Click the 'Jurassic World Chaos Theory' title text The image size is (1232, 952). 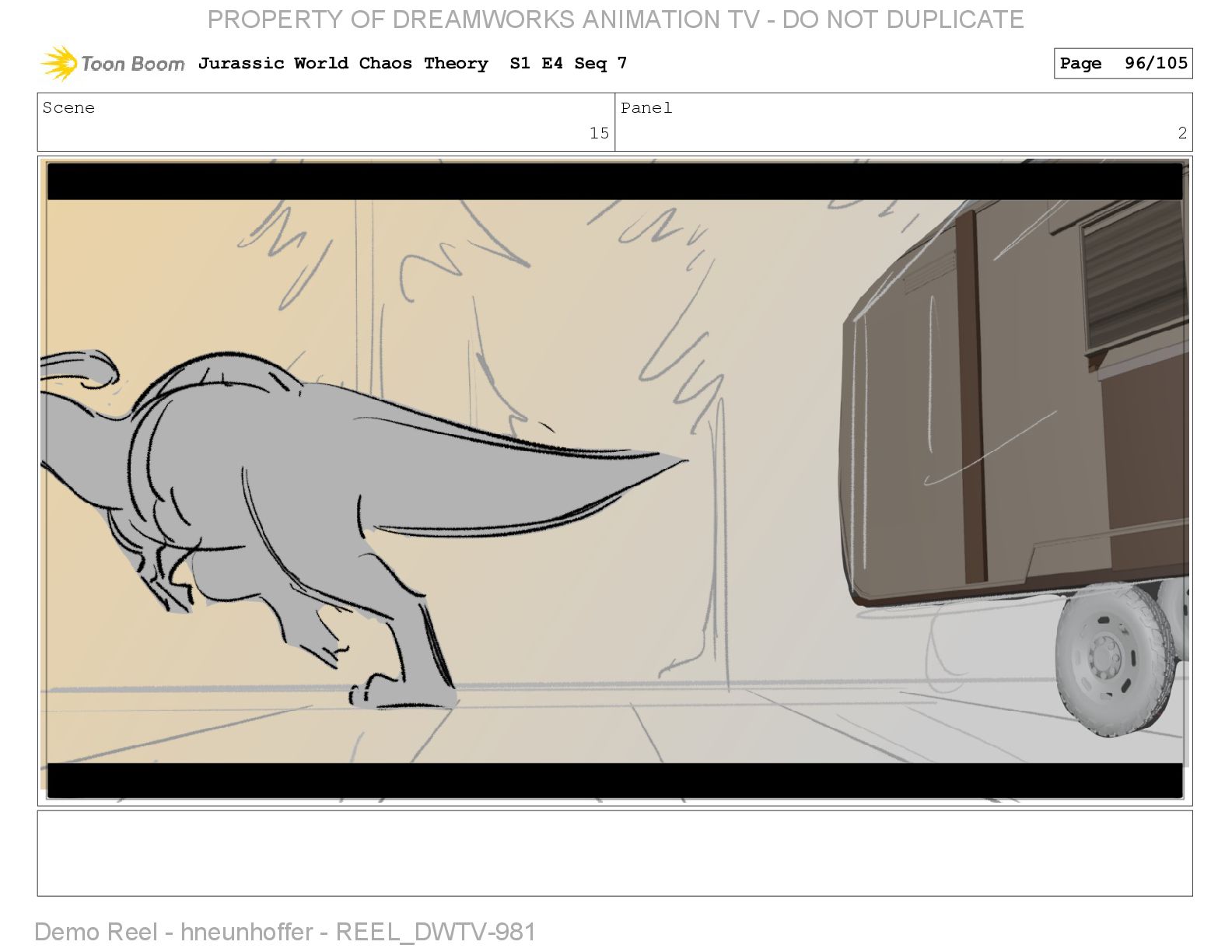point(343,64)
